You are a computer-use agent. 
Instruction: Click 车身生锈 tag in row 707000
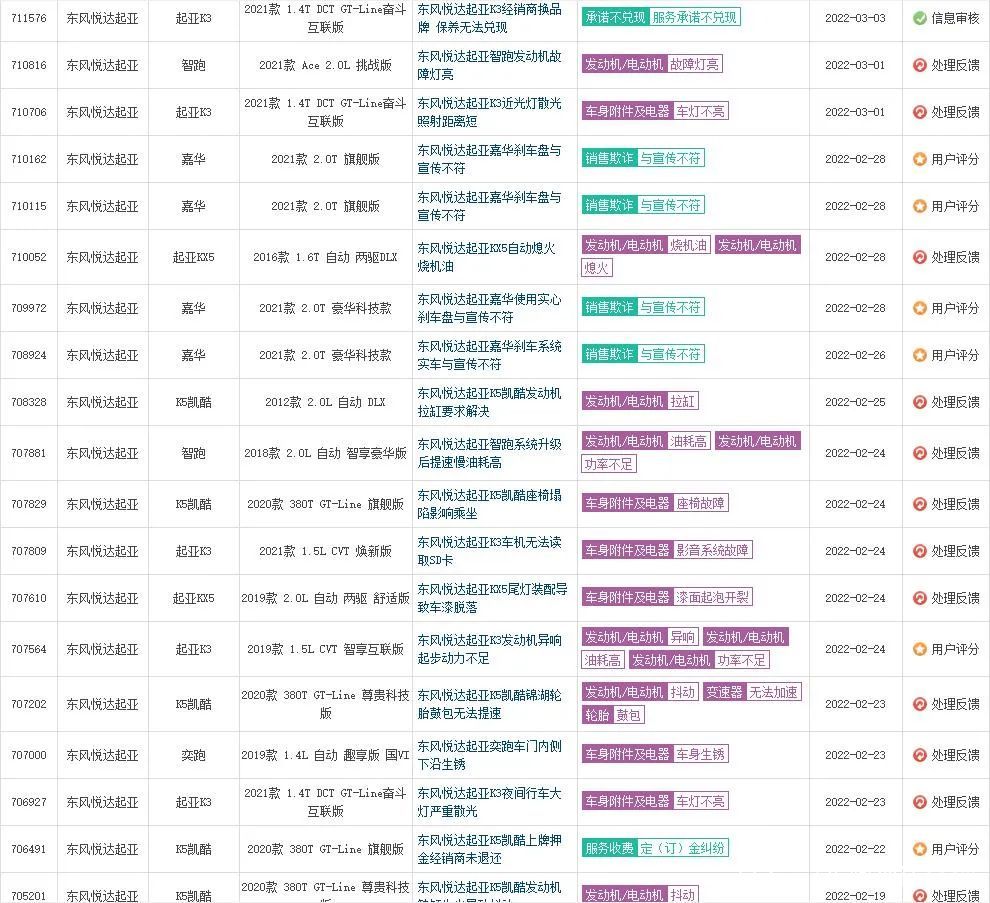(x=700, y=754)
